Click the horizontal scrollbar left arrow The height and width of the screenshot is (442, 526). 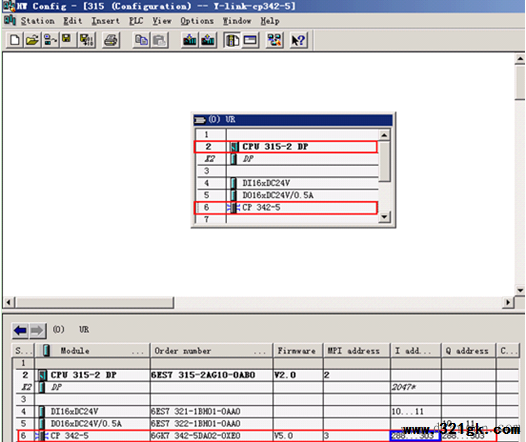point(9,302)
